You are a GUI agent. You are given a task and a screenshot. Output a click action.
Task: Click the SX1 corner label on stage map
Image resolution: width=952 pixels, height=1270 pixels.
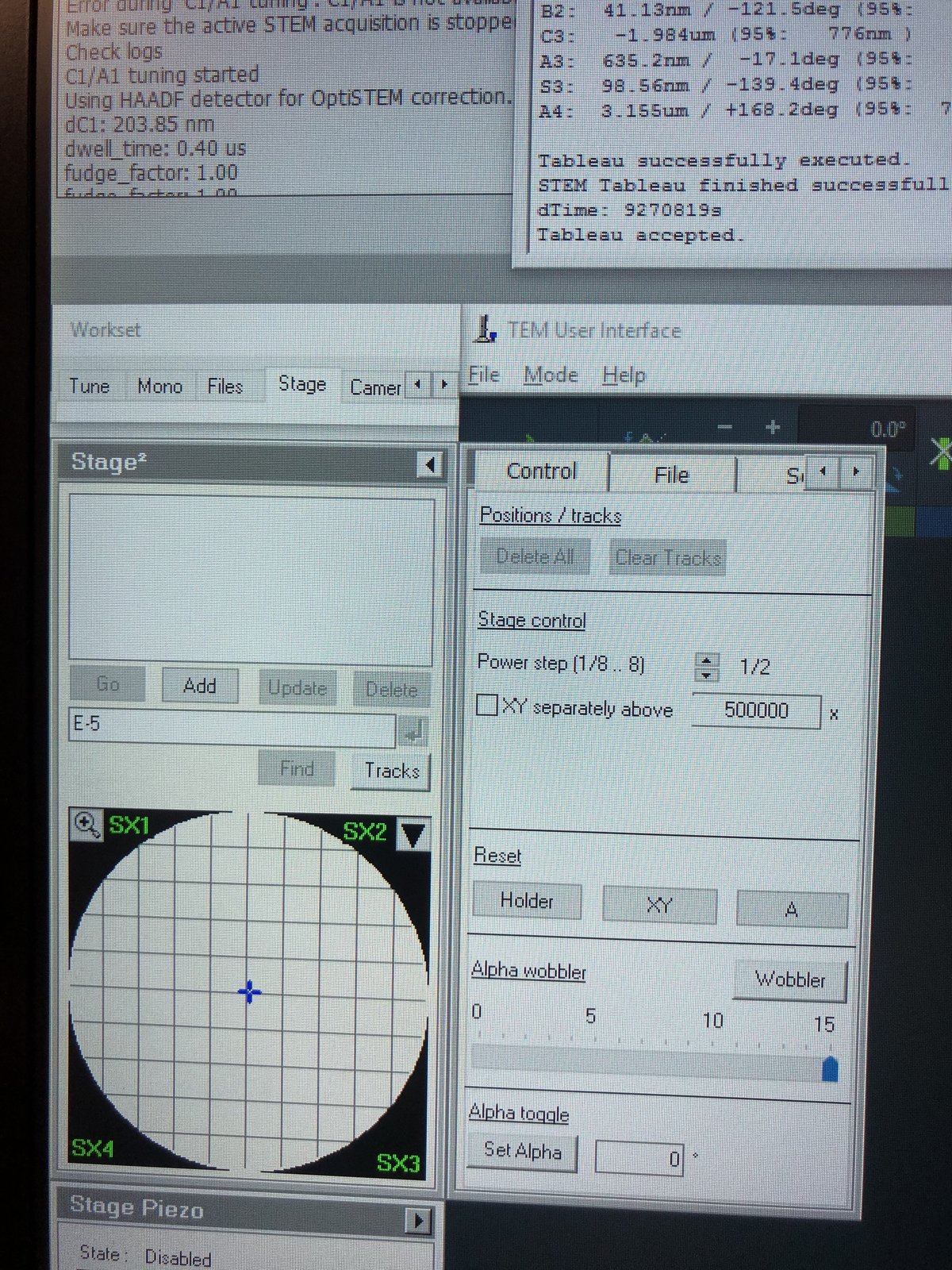[129, 825]
